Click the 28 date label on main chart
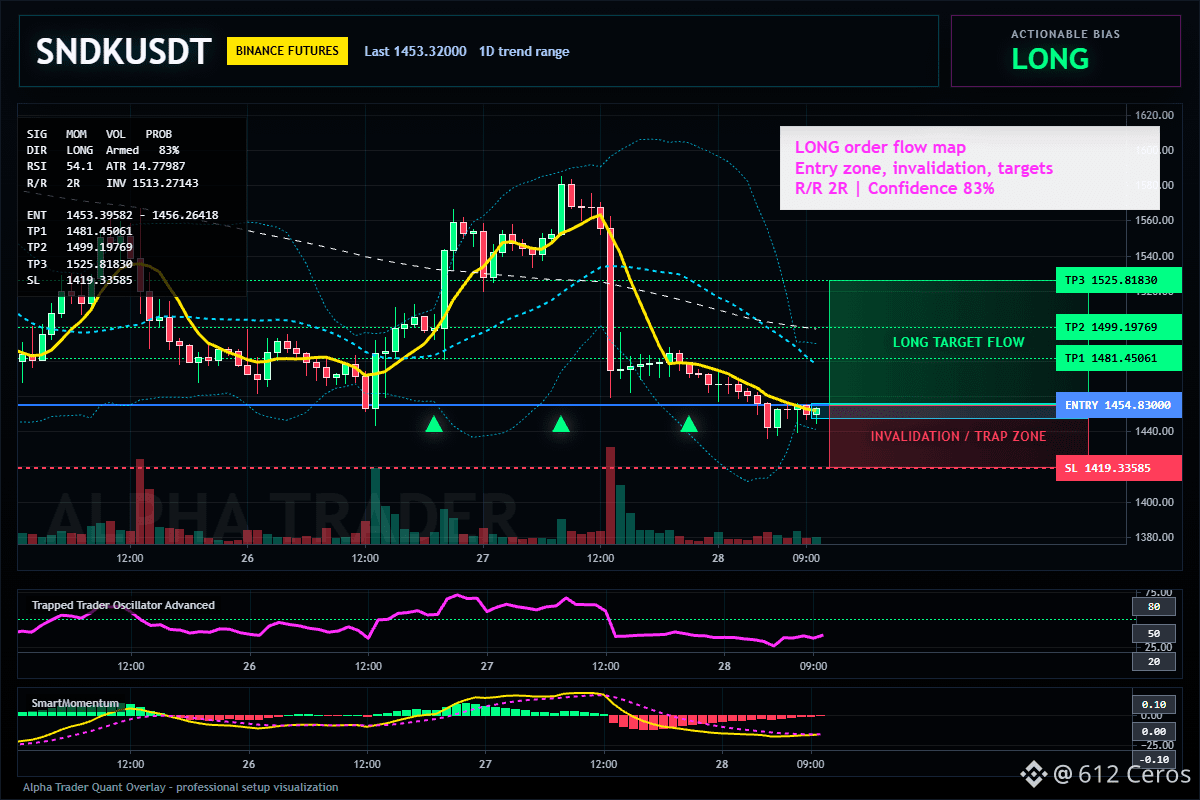 pos(720,558)
